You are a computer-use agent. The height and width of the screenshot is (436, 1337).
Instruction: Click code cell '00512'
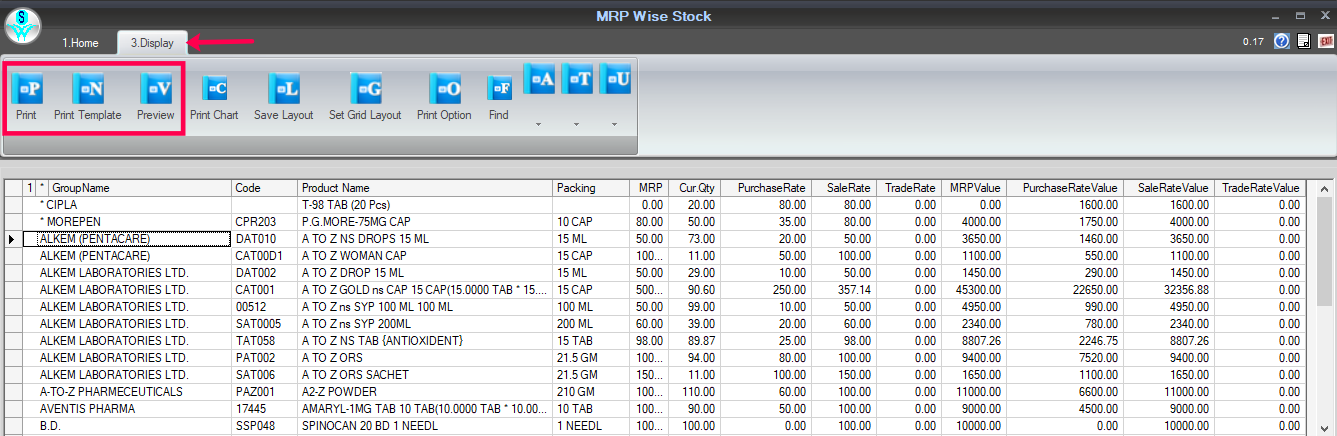[265, 307]
